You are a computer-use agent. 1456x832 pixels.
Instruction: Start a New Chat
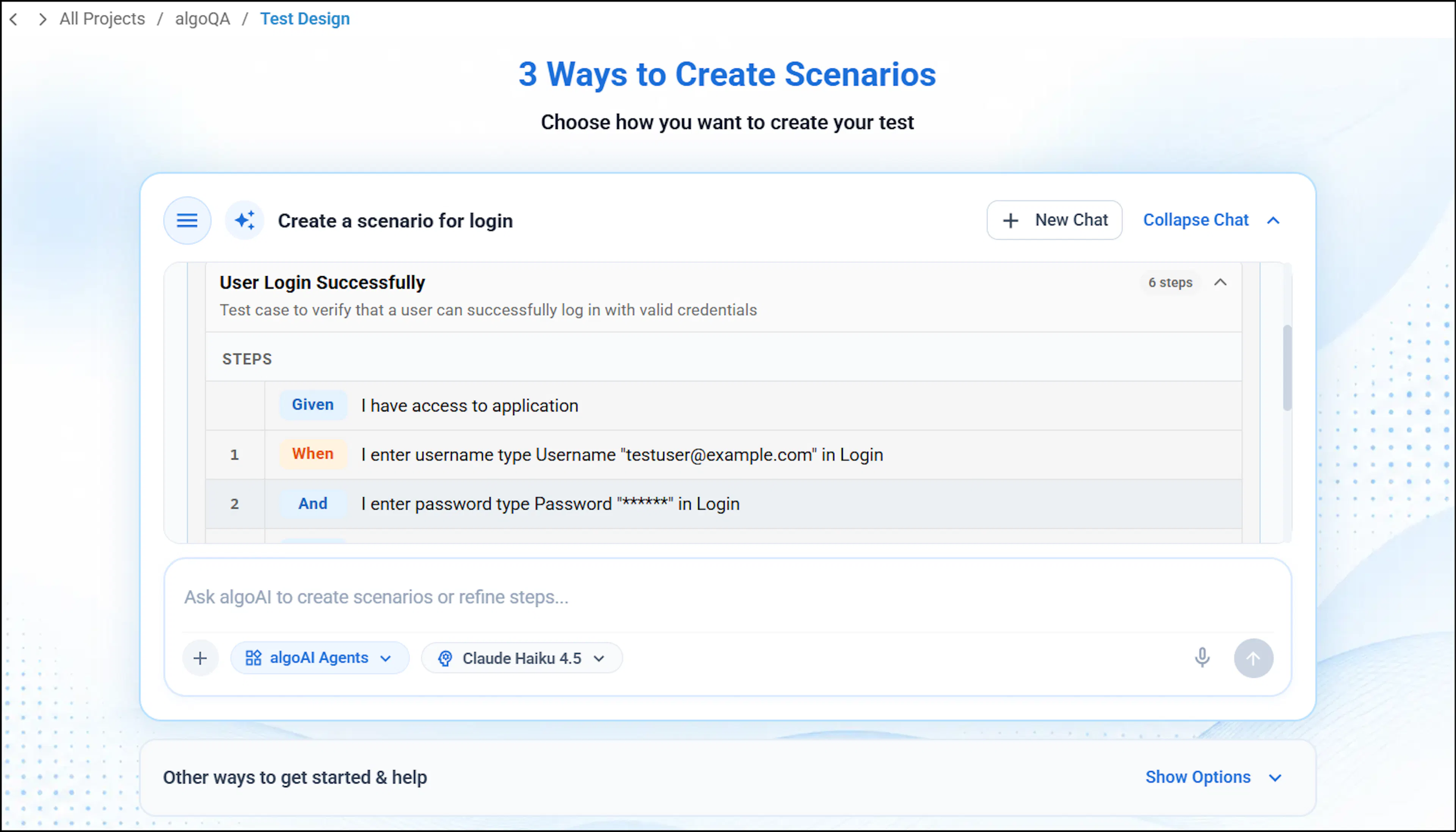click(1054, 220)
